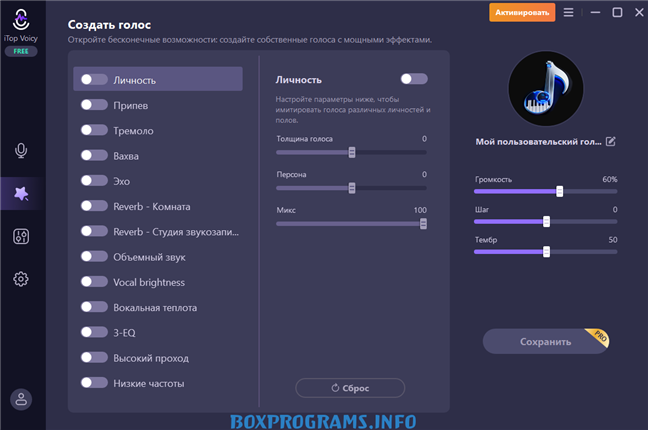This screenshot has width=648, height=430.
Task: Select the Высокий проход effect item
Action: click(151, 358)
